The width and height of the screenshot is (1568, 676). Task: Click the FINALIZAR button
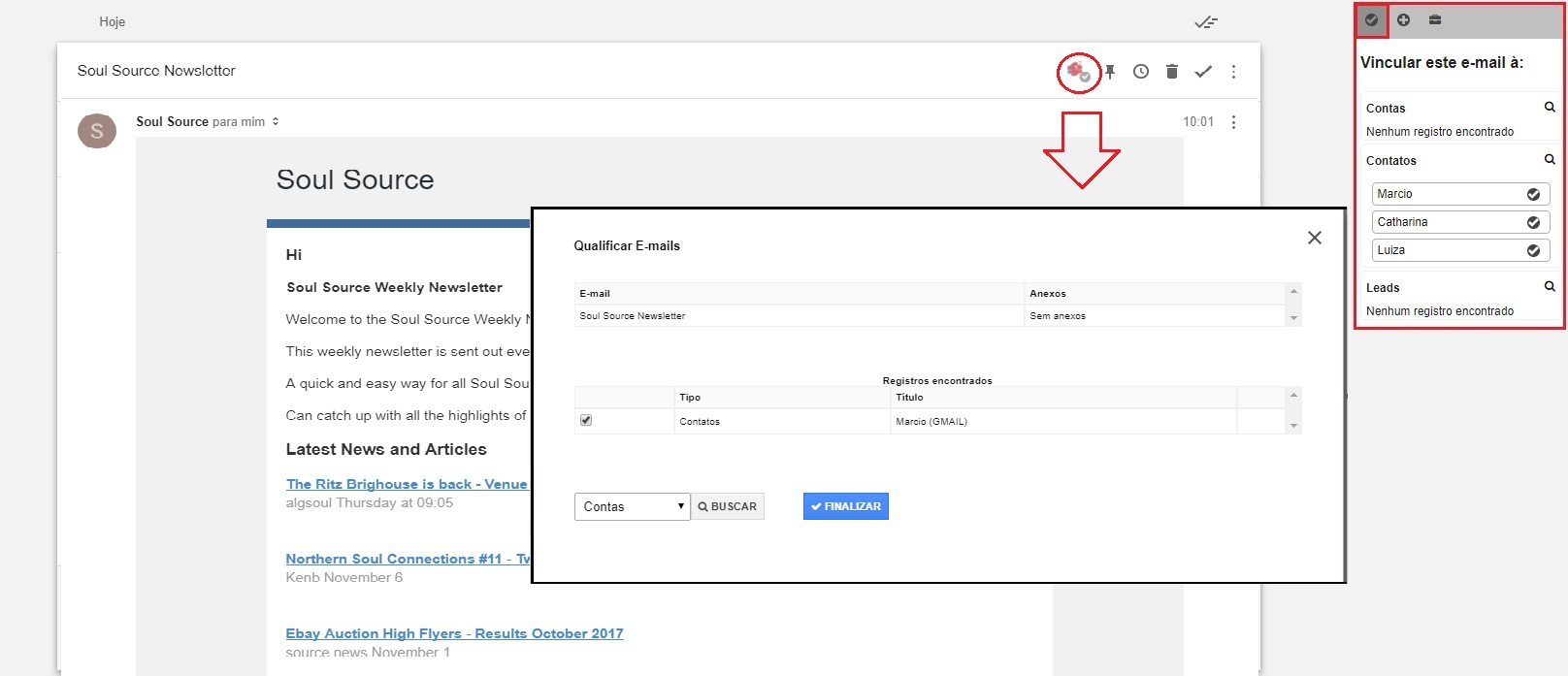tap(846, 506)
